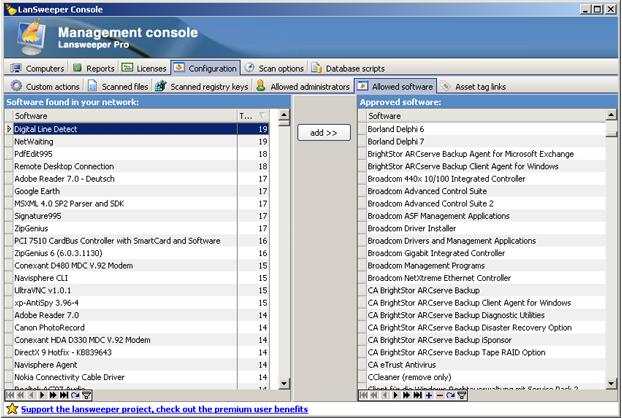Click the Lansweeper logo in the header banner
This screenshot has width=622, height=418.
pyautogui.click(x=32, y=37)
